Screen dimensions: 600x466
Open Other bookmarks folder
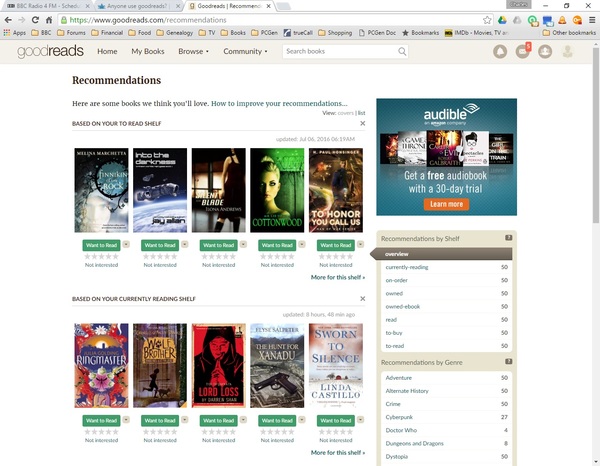[x=569, y=33]
